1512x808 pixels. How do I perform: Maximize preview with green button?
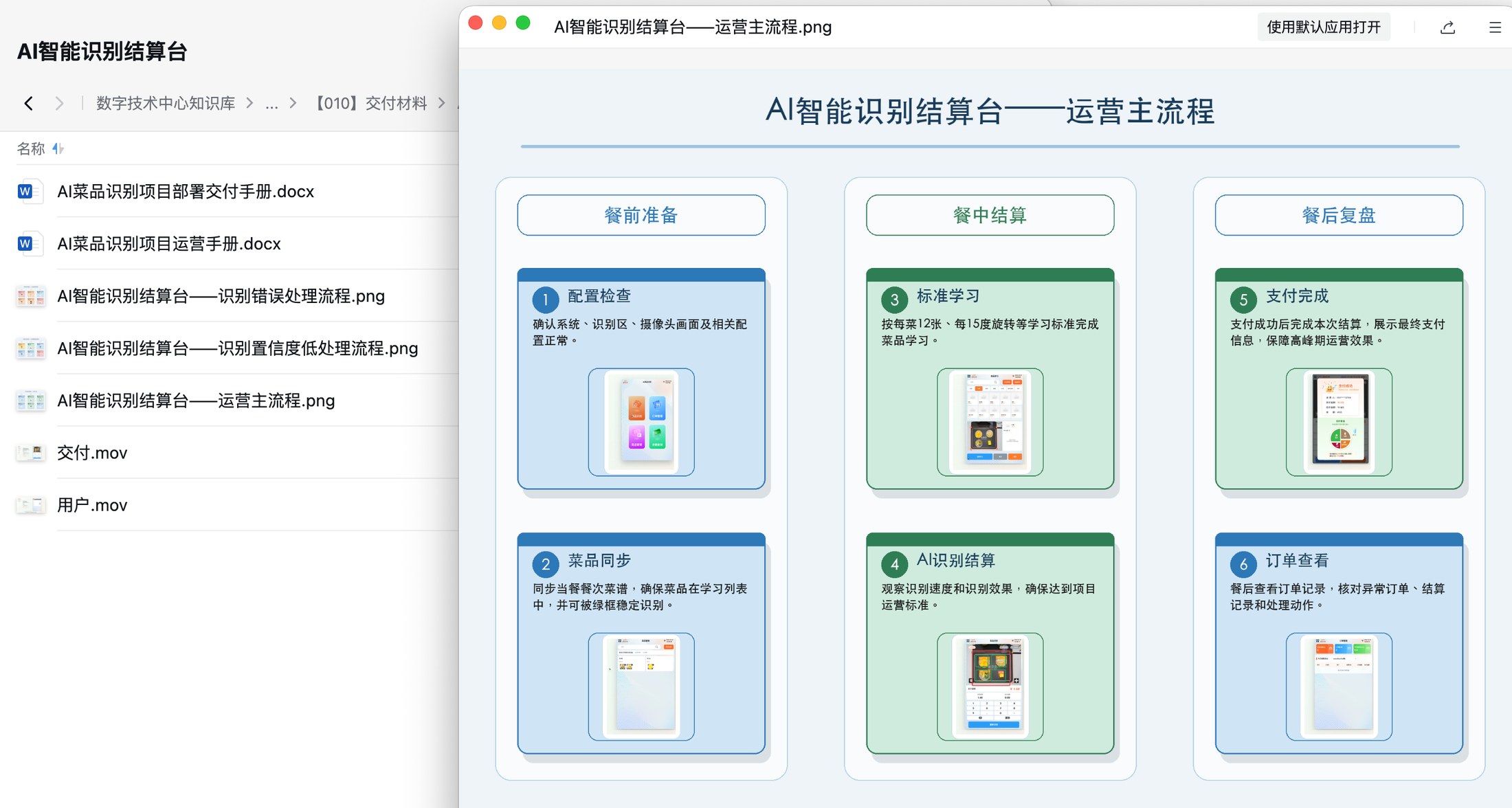(523, 23)
